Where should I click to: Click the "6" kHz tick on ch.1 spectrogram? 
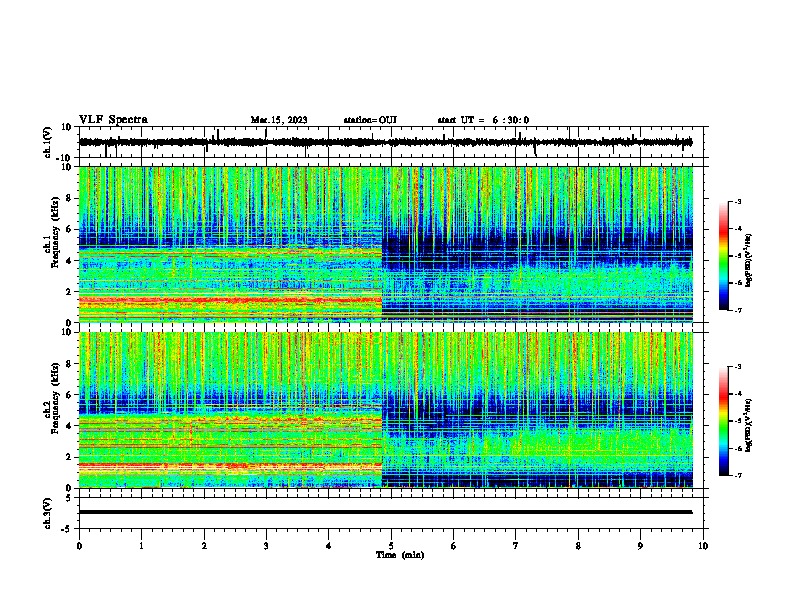click(69, 230)
